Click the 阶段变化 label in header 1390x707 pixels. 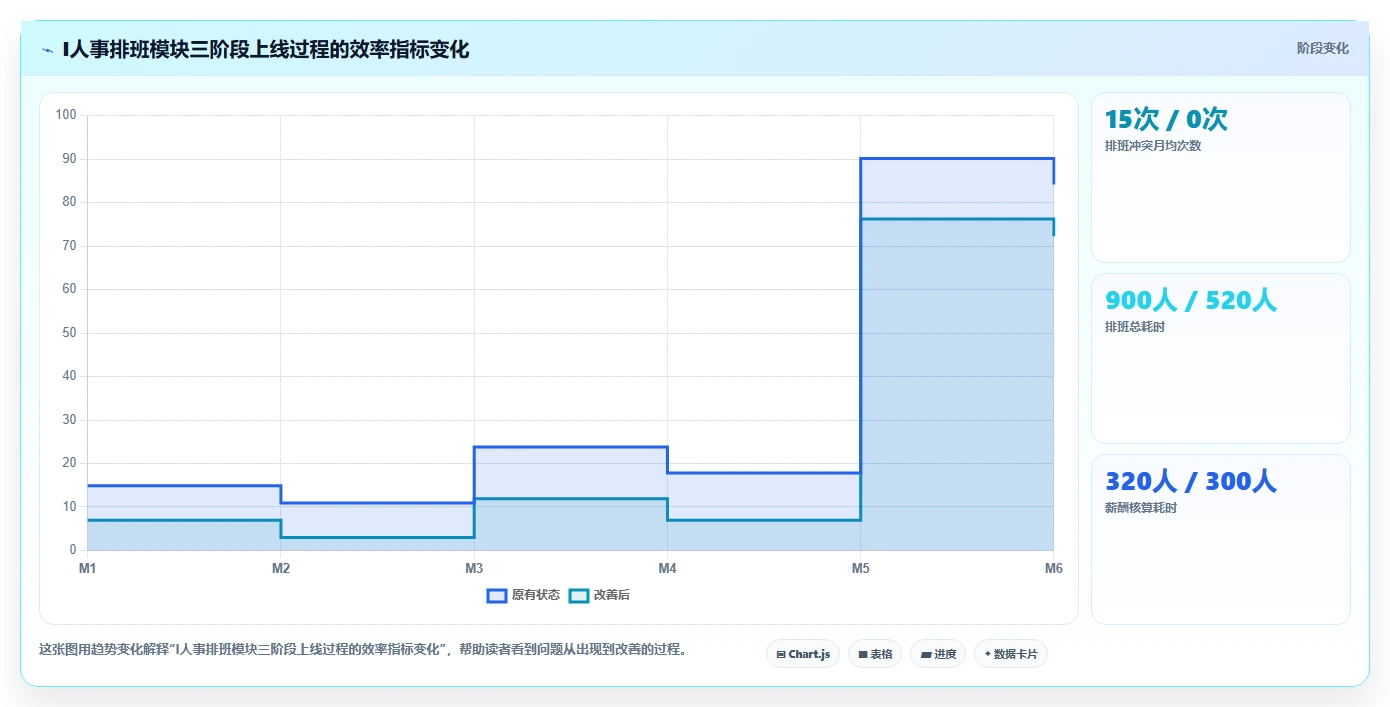click(x=1322, y=48)
